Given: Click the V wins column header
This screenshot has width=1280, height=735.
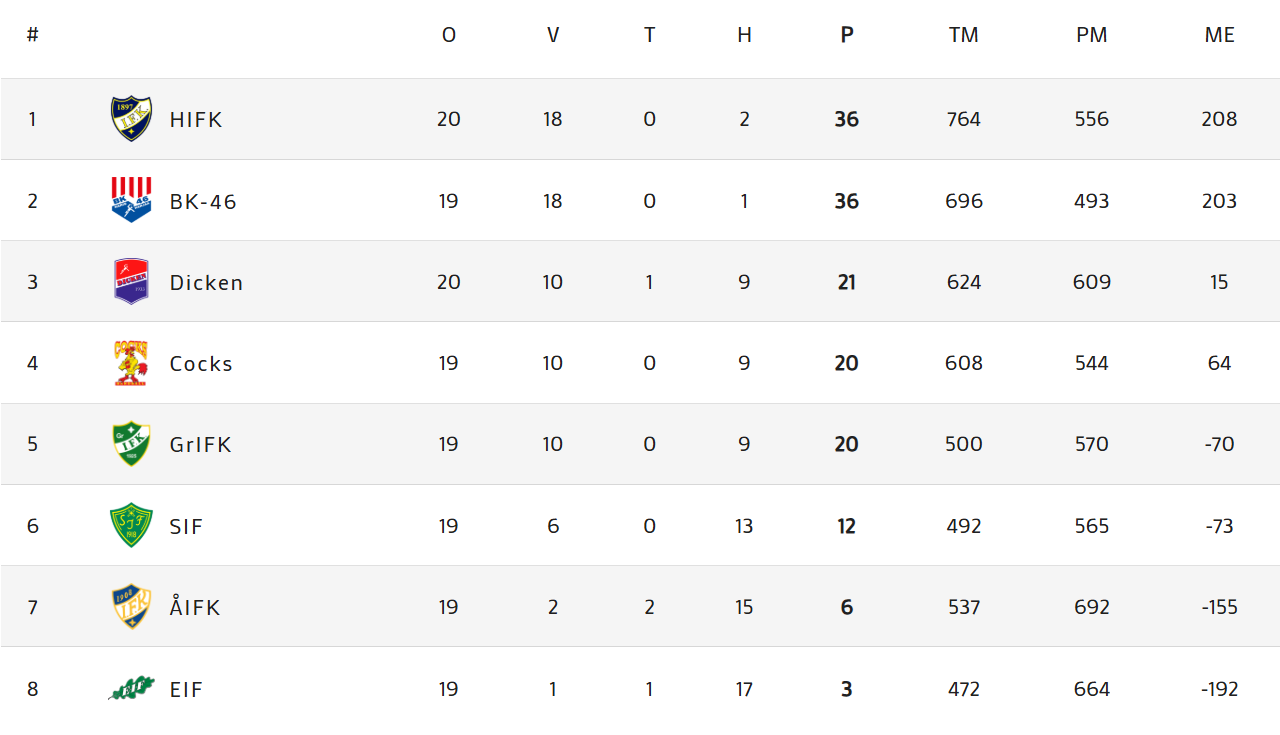Looking at the screenshot, I should tap(553, 35).
